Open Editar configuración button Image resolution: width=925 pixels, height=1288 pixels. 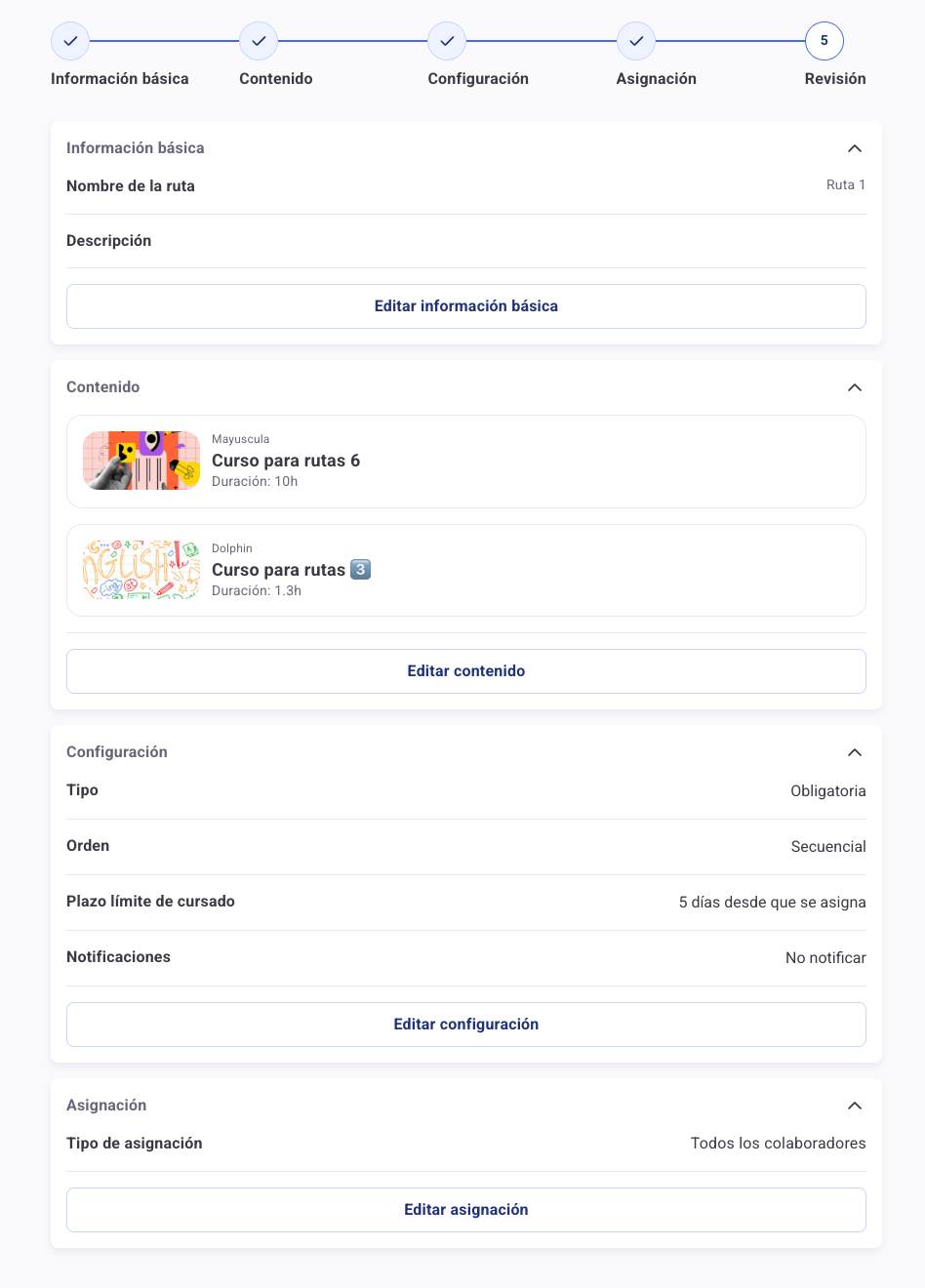pos(466,1025)
